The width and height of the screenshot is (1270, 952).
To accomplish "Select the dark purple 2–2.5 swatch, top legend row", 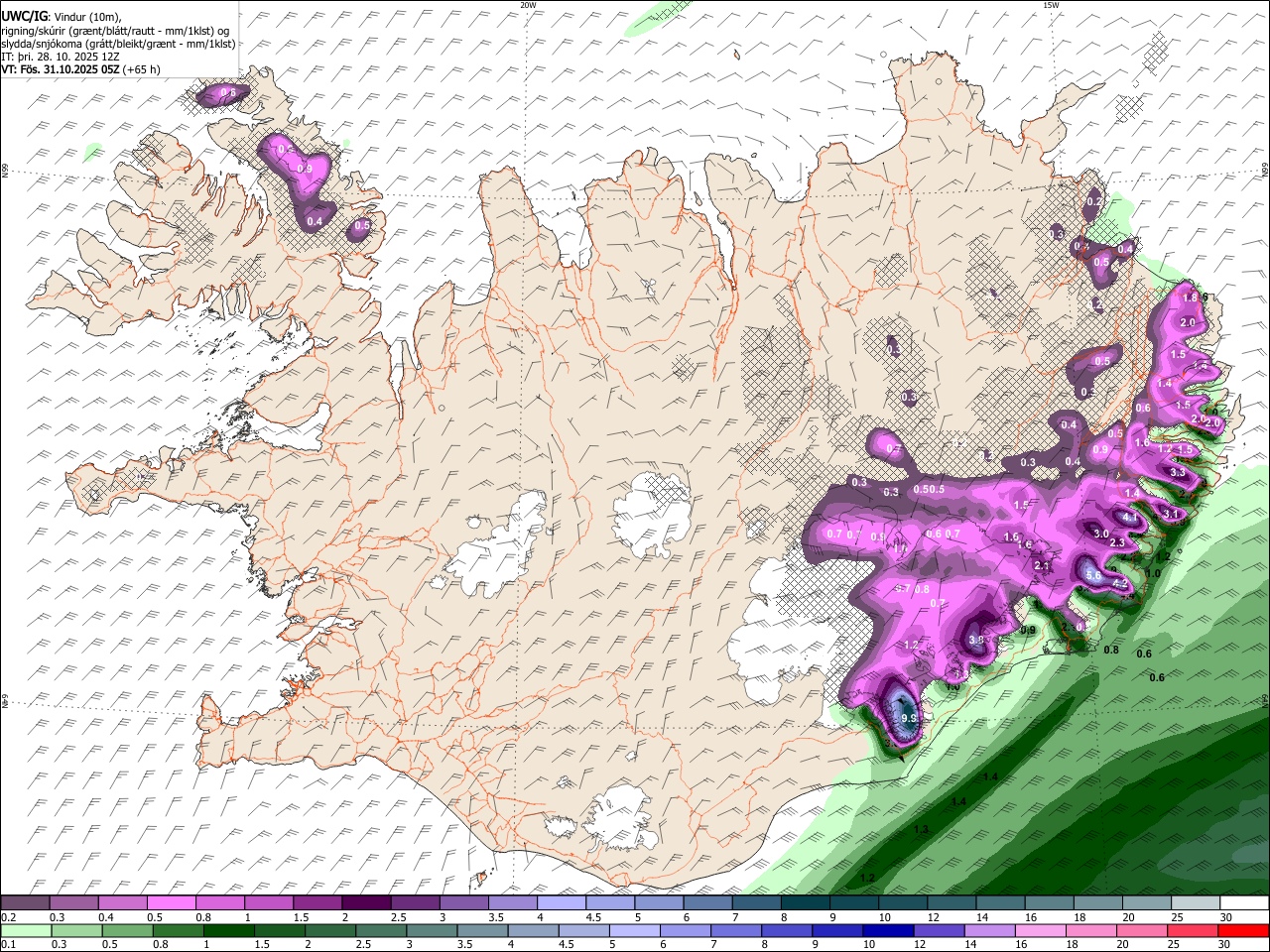I will (366, 902).
